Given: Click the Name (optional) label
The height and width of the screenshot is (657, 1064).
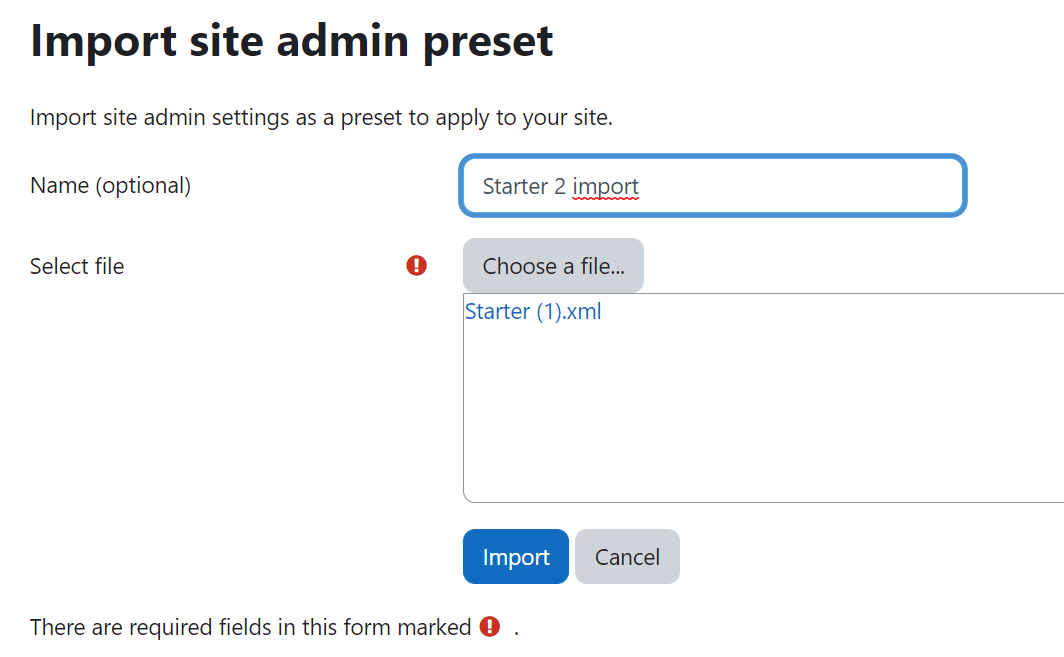Looking at the screenshot, I should (x=111, y=185).
